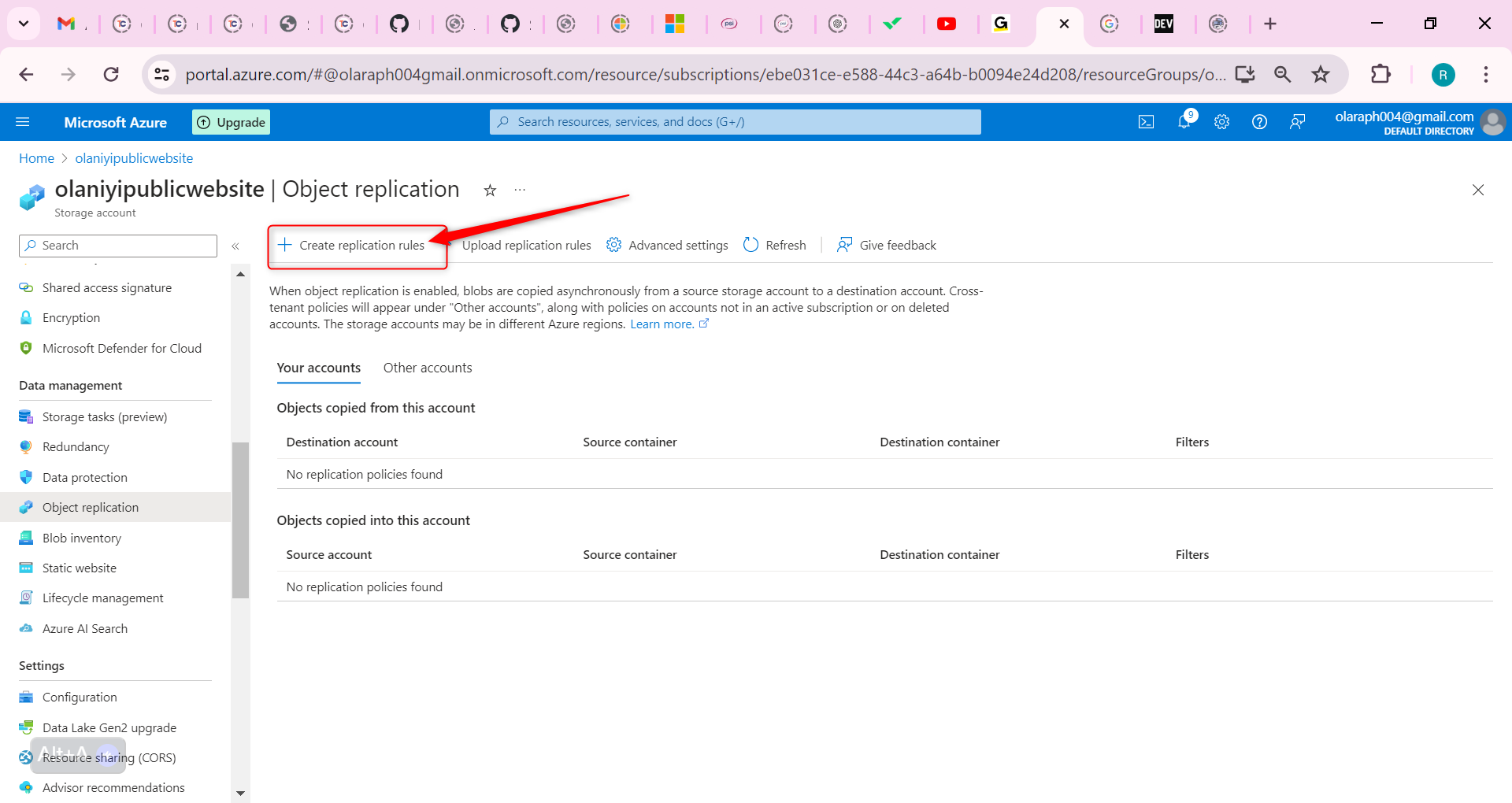Click the ellipsis next to page title
The image size is (1512, 803).
click(x=519, y=190)
